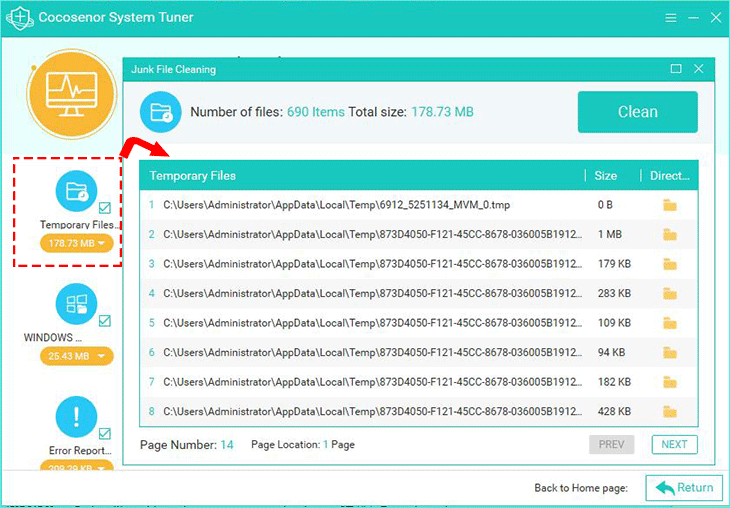Uncheck the Error Report checkbox
Viewport: 730px width, 508px height.
pos(105,433)
